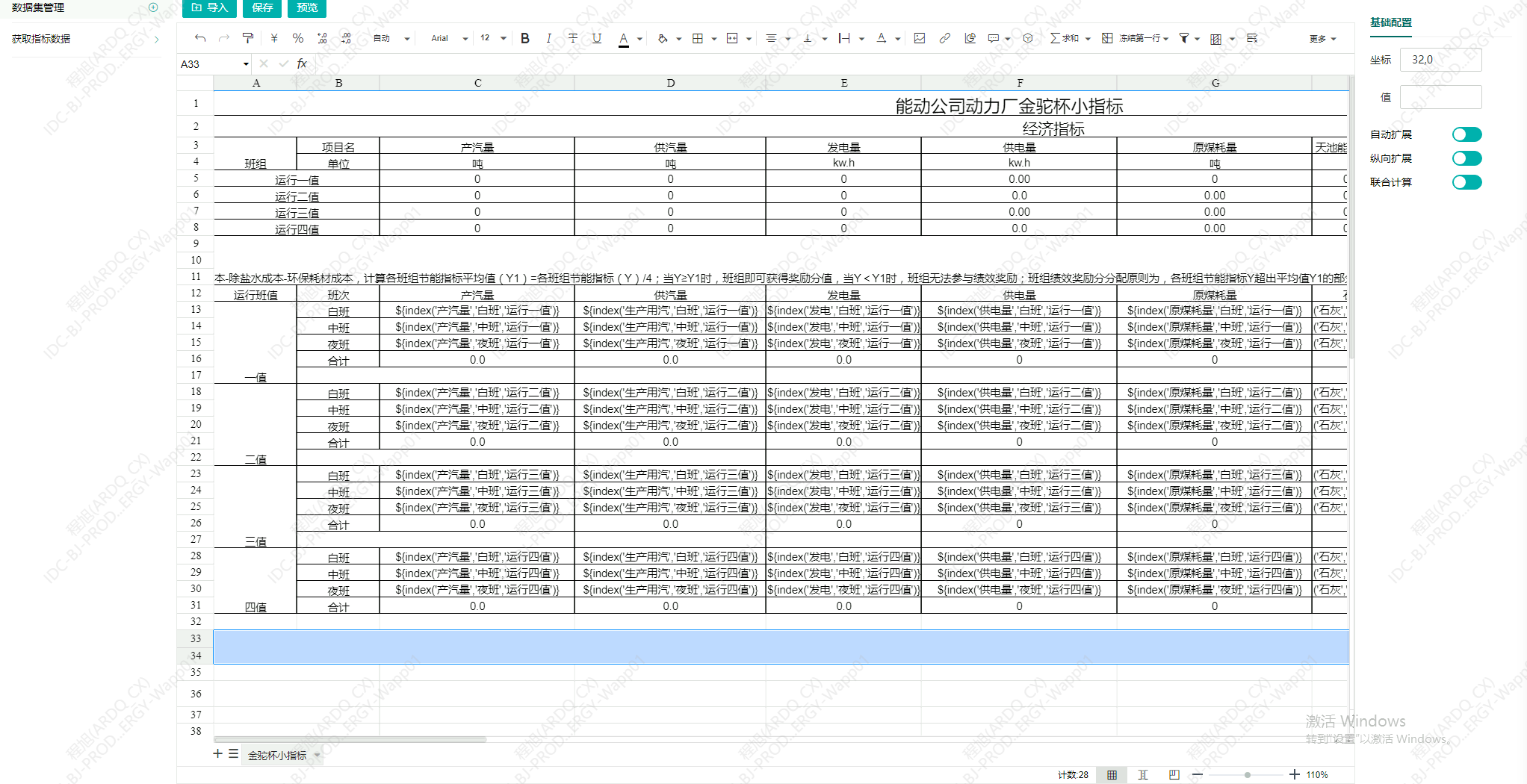Expand the 更多 toolbar menu

[x=1322, y=39]
